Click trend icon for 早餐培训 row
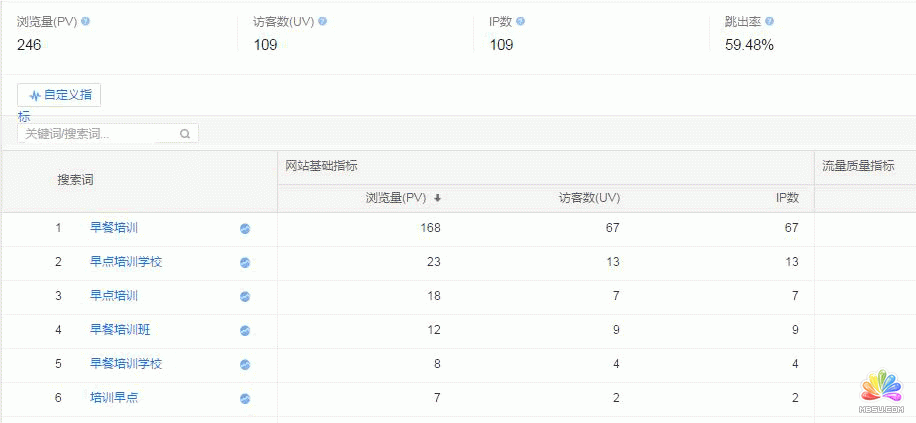 pos(245,229)
